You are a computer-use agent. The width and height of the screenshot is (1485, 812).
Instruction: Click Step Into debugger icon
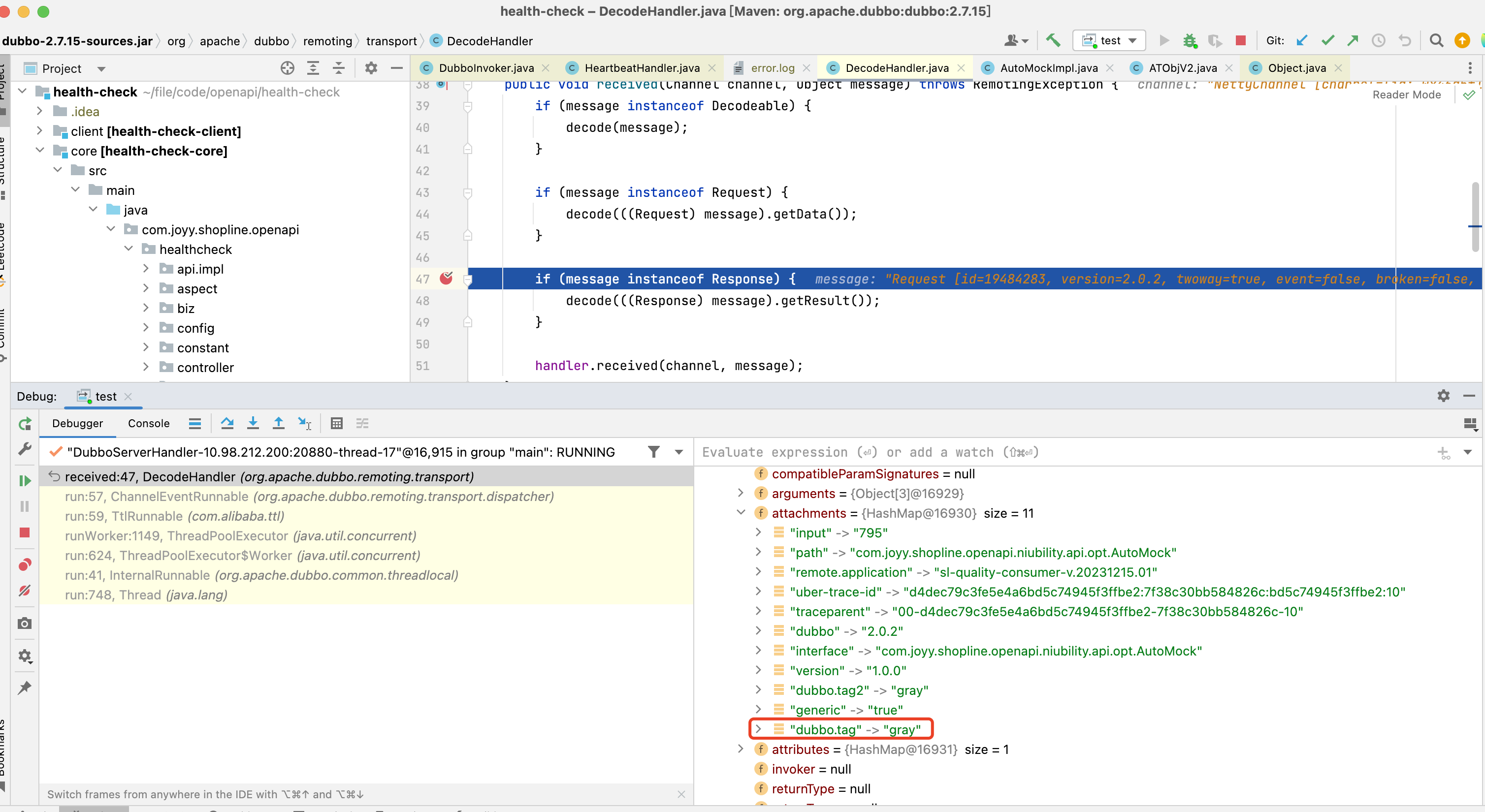click(x=253, y=424)
